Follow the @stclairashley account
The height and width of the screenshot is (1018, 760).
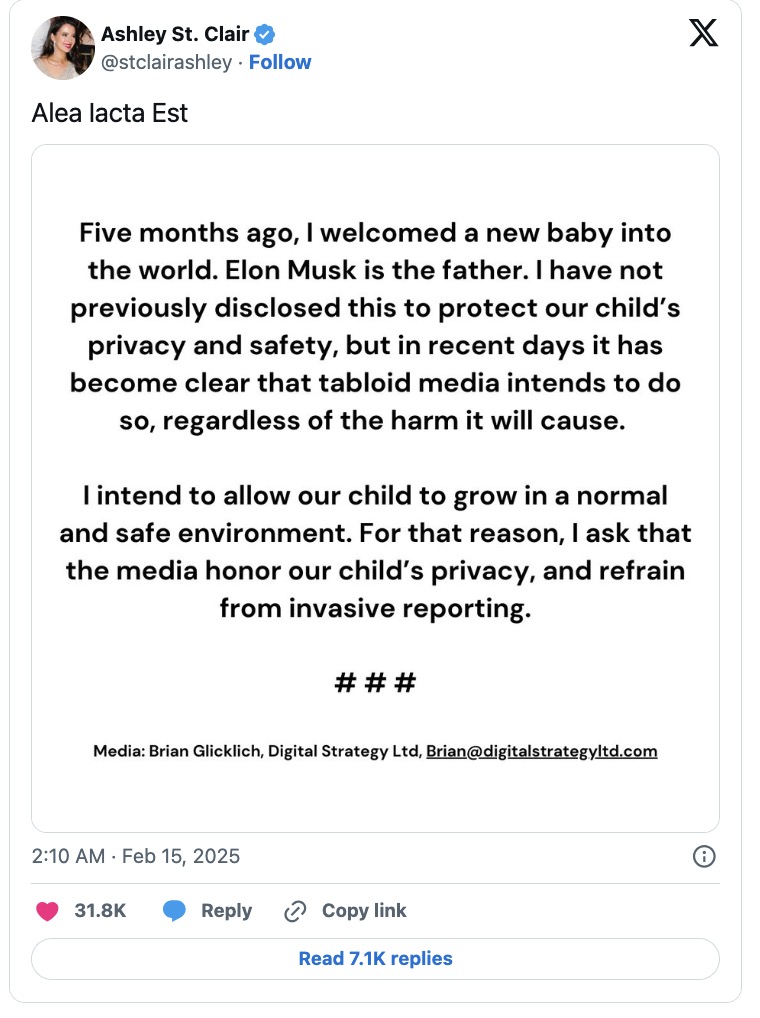click(x=280, y=62)
